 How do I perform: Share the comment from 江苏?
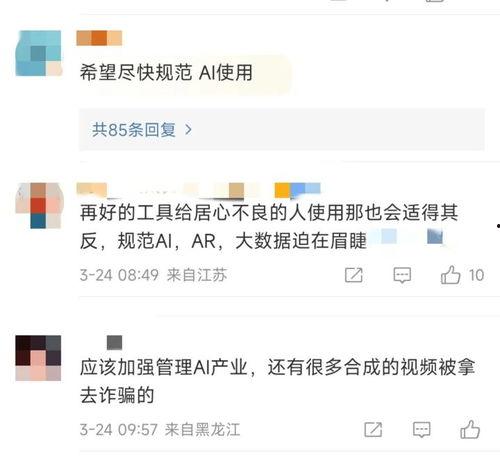354,275
